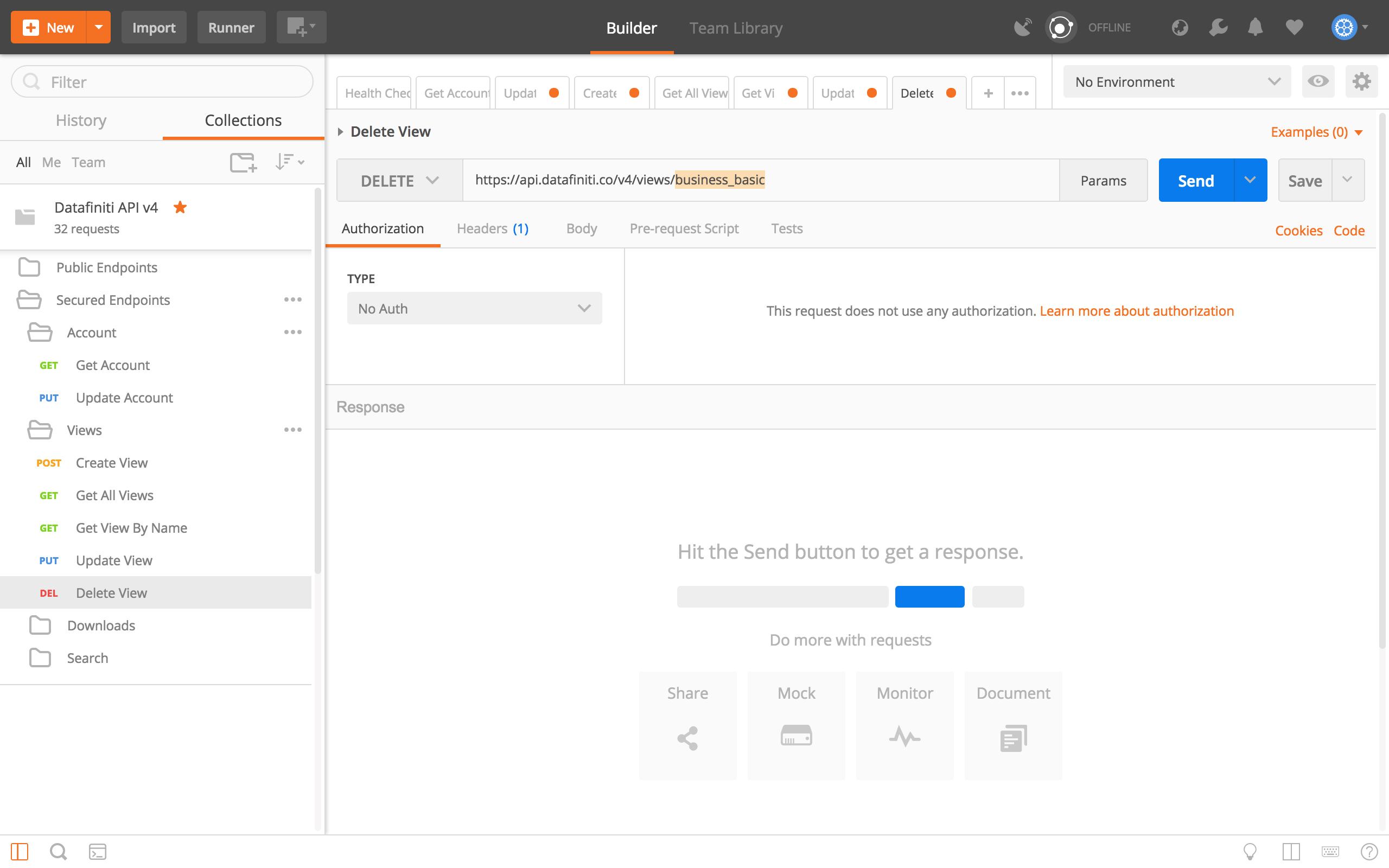
Task: Open the Save options dropdown arrow
Action: 1347,180
